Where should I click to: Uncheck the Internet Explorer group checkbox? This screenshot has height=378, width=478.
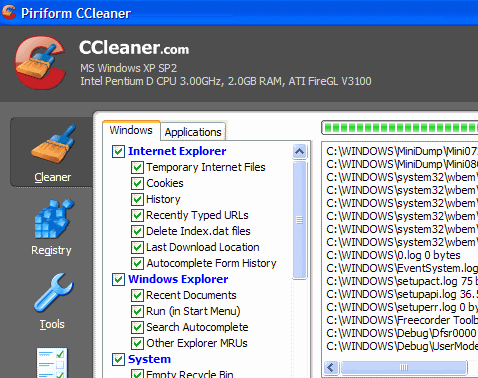118,151
